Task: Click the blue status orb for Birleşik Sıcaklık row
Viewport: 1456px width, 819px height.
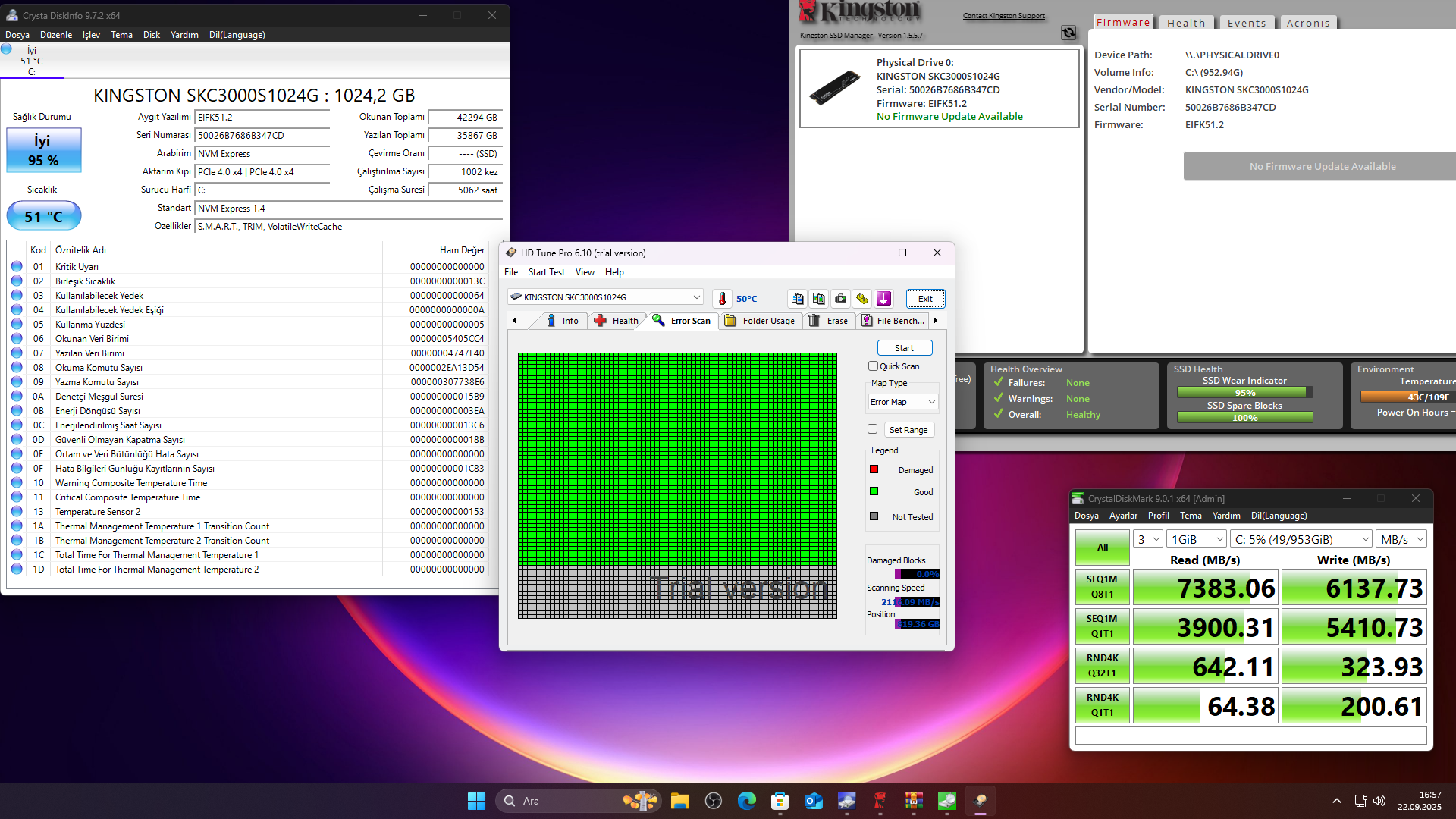Action: click(17, 281)
